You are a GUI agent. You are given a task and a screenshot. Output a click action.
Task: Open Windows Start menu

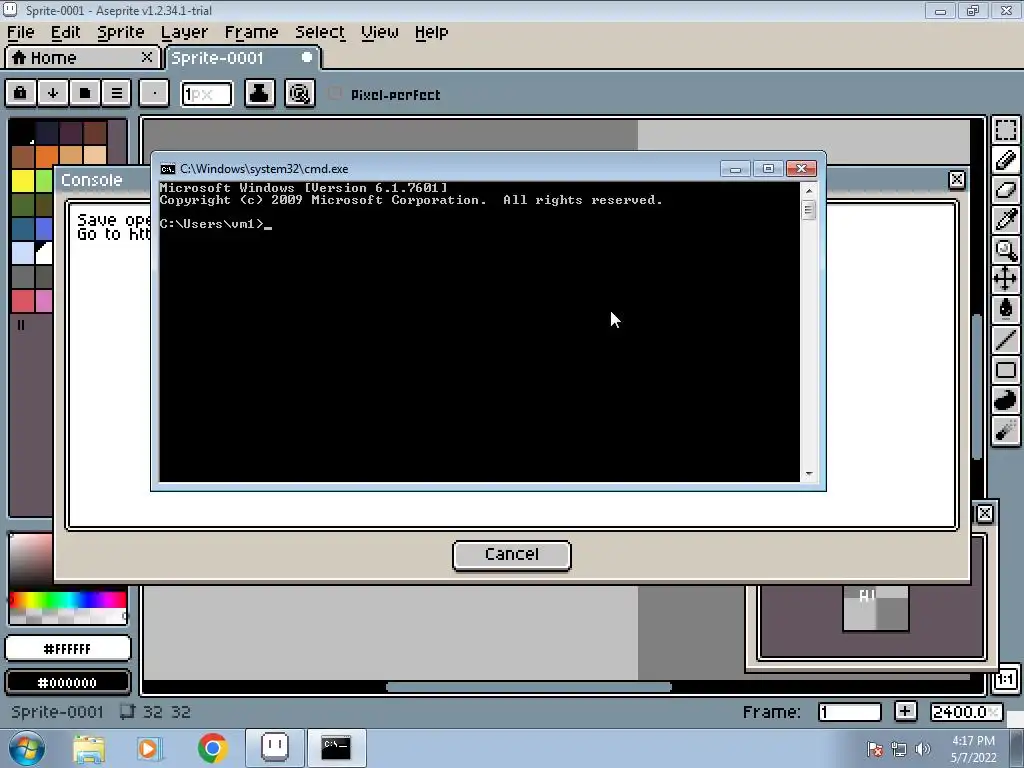(x=26, y=748)
